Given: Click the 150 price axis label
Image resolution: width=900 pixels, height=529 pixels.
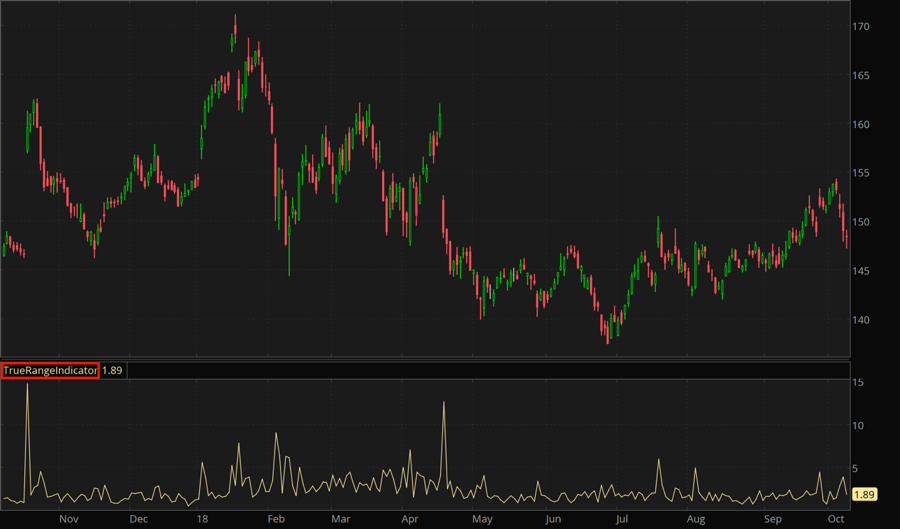Looking at the screenshot, I should point(861,222).
